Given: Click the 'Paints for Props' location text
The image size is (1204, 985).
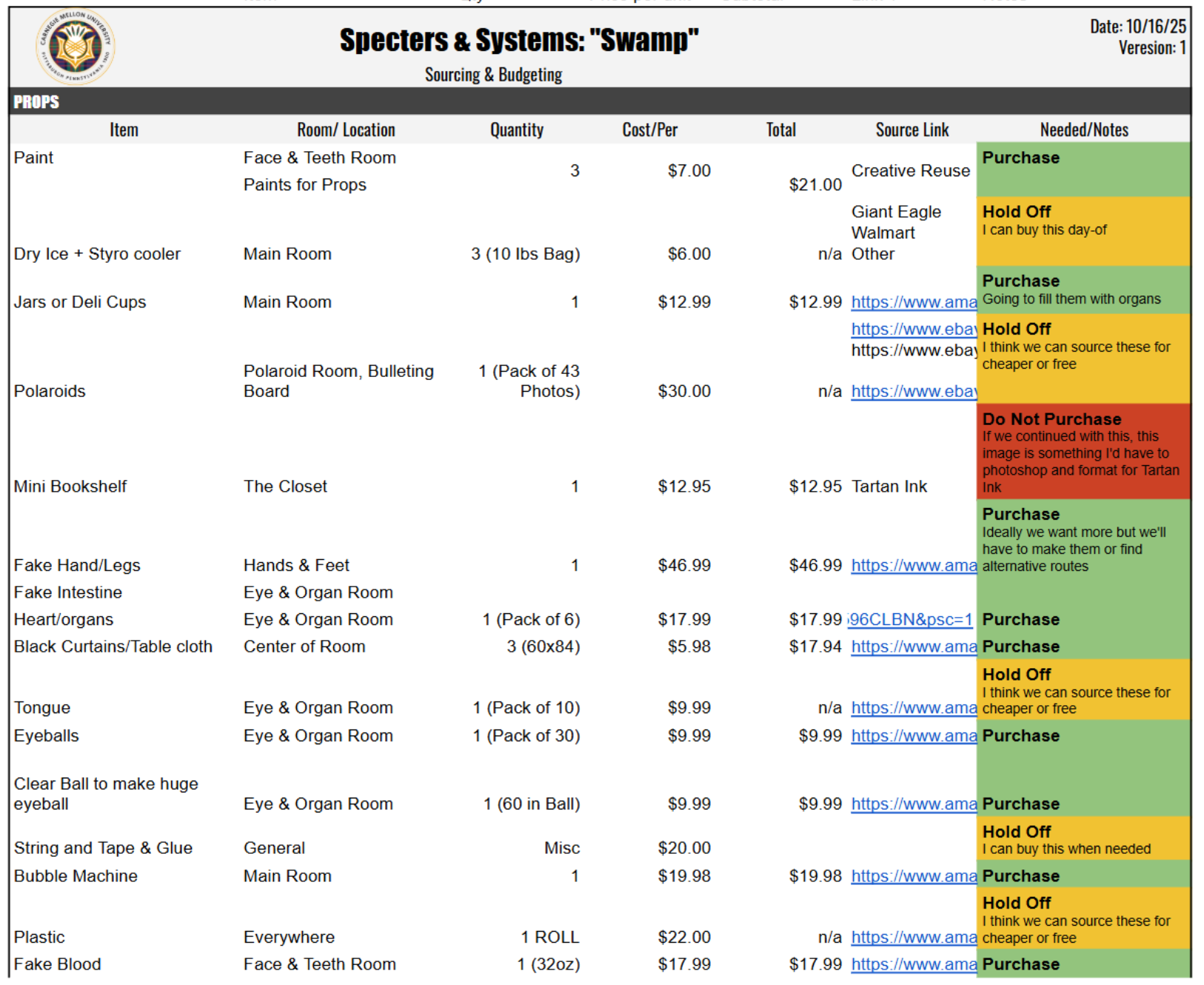Looking at the screenshot, I should [304, 185].
